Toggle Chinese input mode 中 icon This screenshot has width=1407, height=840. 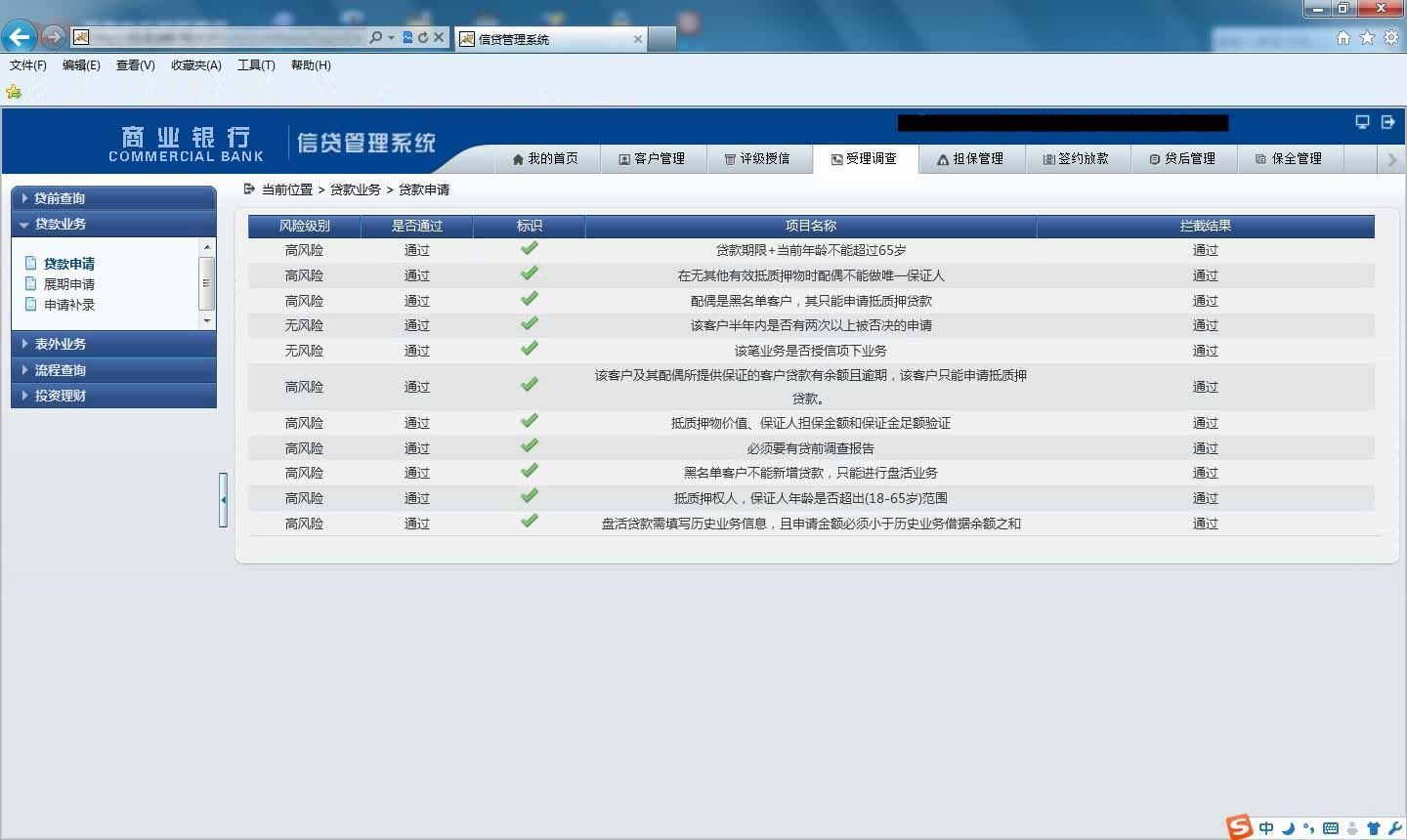(1266, 828)
